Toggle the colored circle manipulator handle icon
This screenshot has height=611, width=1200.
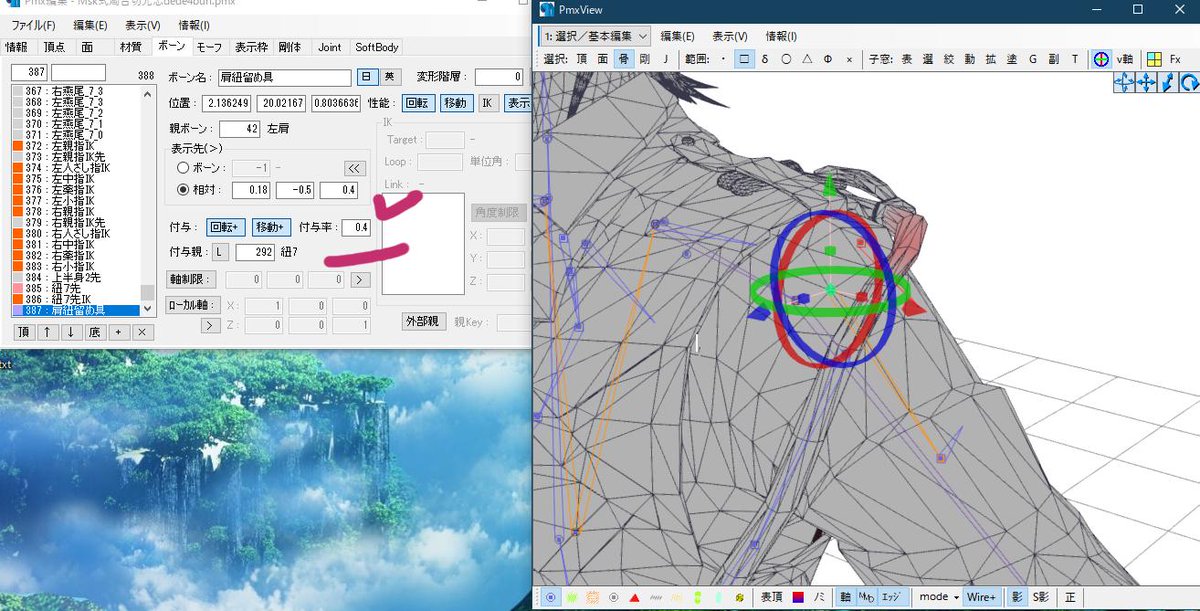(1101, 59)
